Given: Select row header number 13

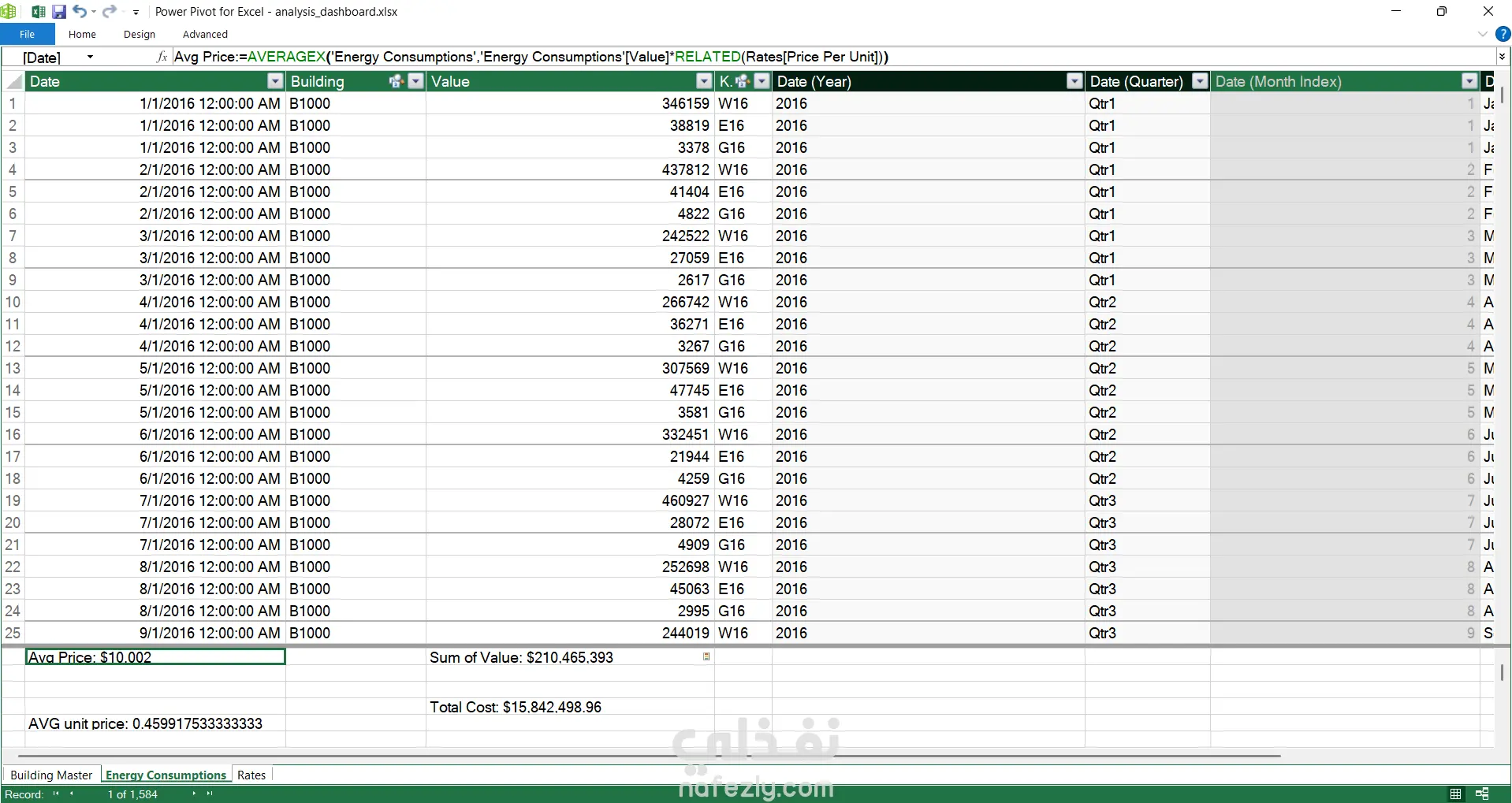Looking at the screenshot, I should [x=13, y=368].
